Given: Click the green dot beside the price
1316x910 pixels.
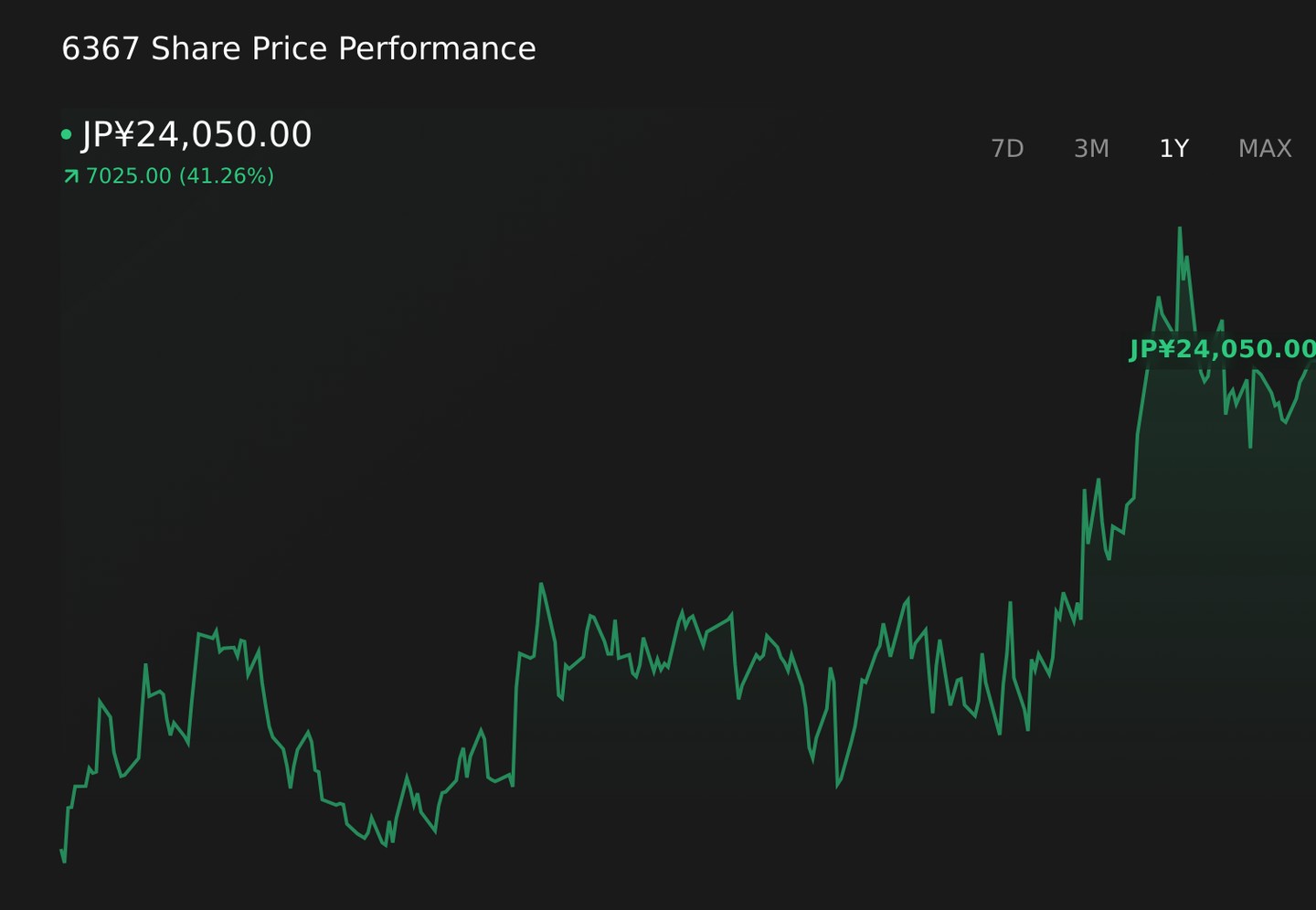Looking at the screenshot, I should (66, 134).
